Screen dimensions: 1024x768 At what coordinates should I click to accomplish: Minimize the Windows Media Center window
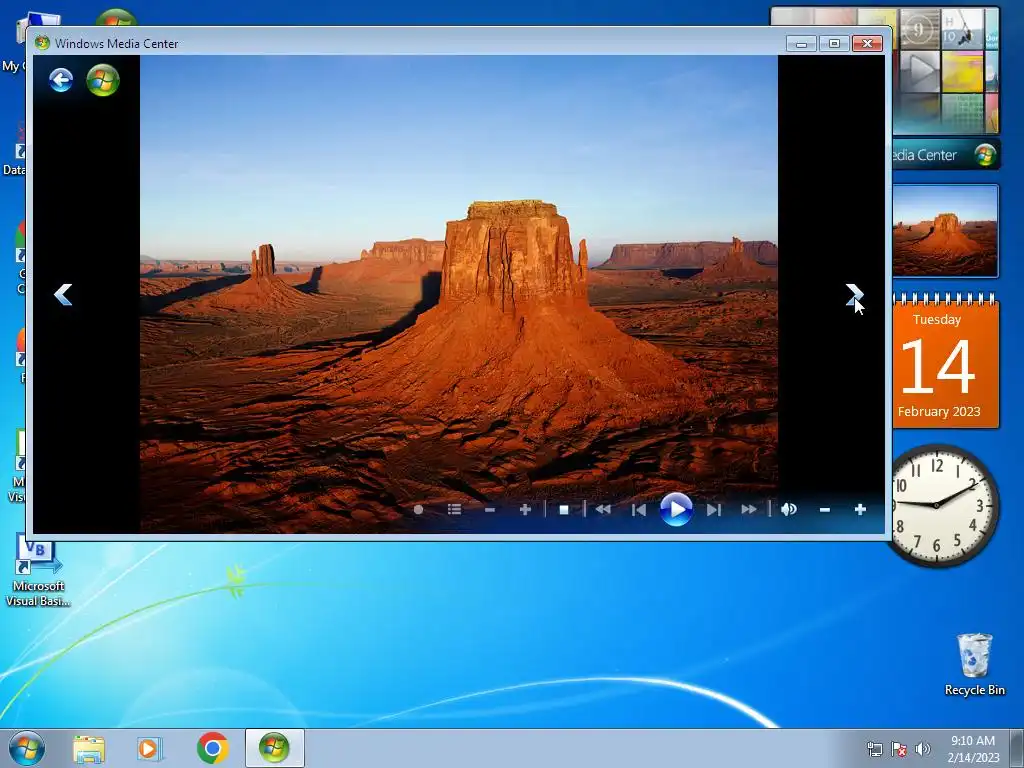coord(801,44)
